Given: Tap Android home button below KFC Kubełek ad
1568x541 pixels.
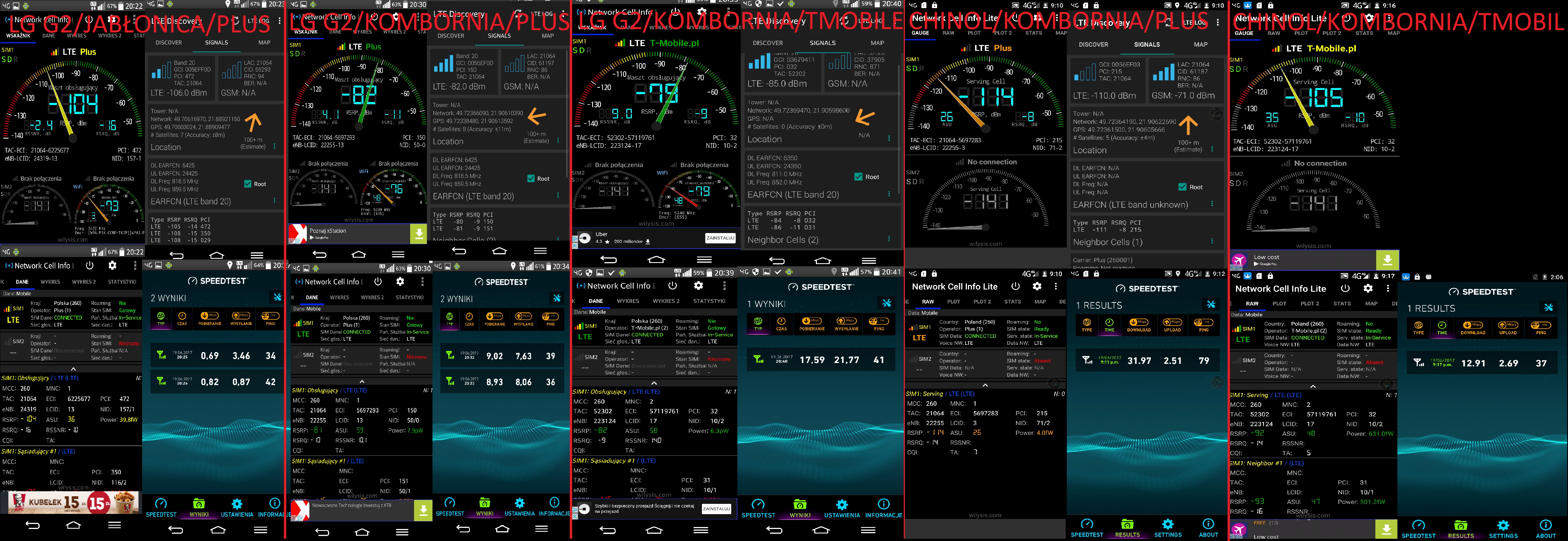Looking at the screenshot, I should (x=73, y=525).
